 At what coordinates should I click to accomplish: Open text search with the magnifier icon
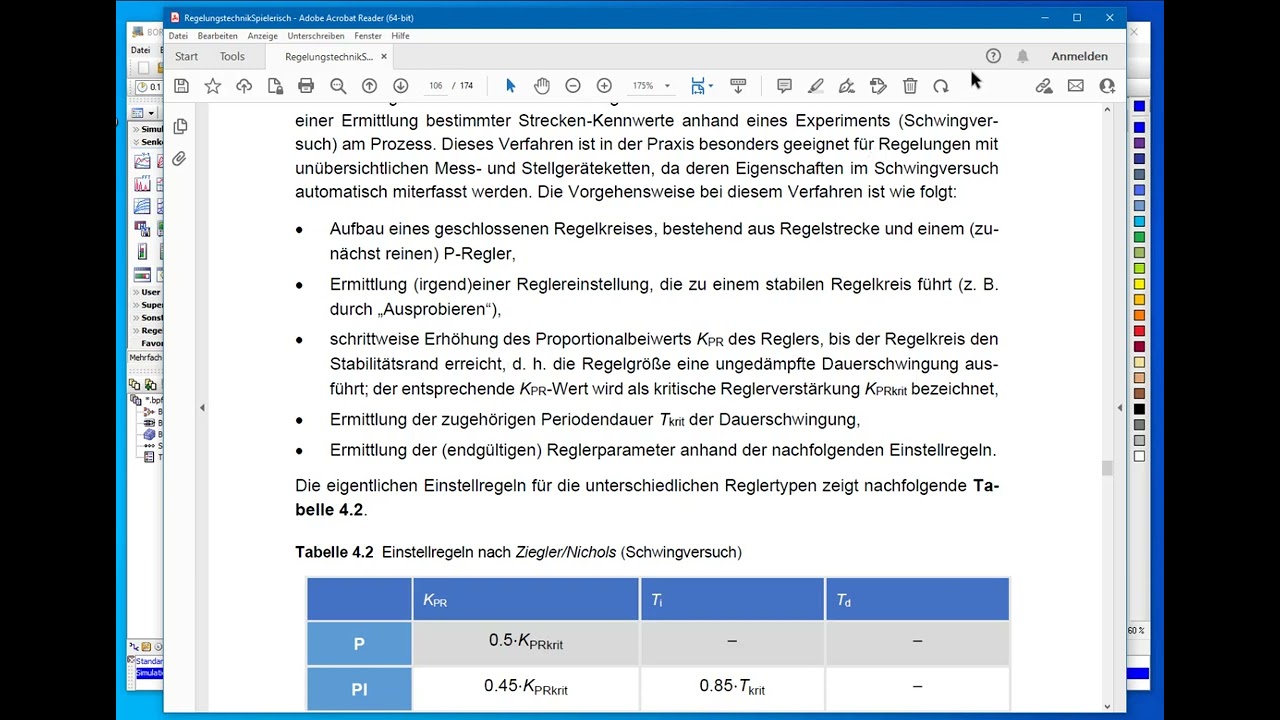338,86
